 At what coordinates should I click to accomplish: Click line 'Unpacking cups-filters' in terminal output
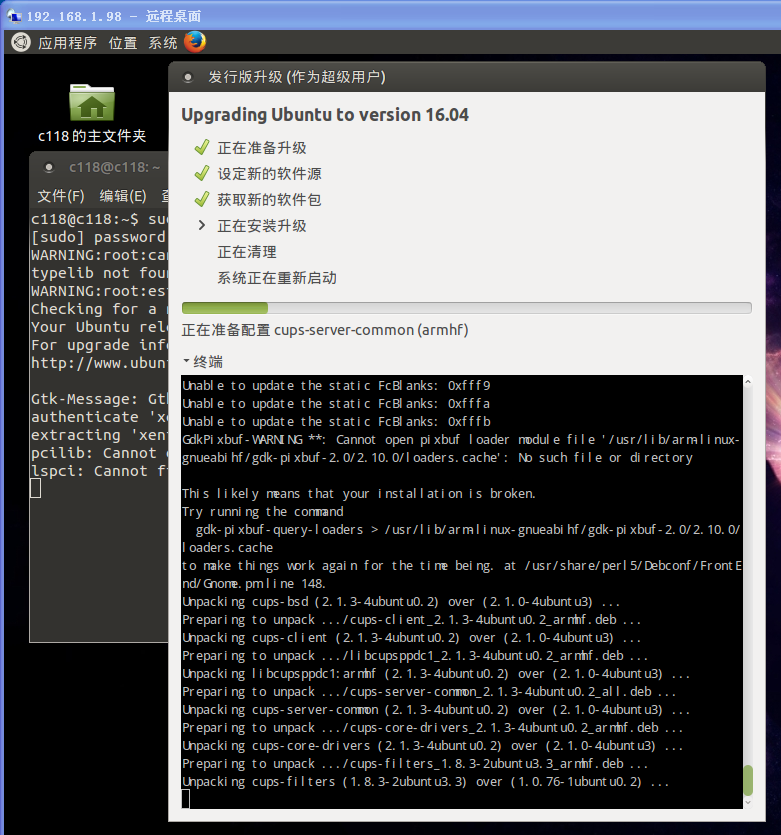tap(425, 782)
